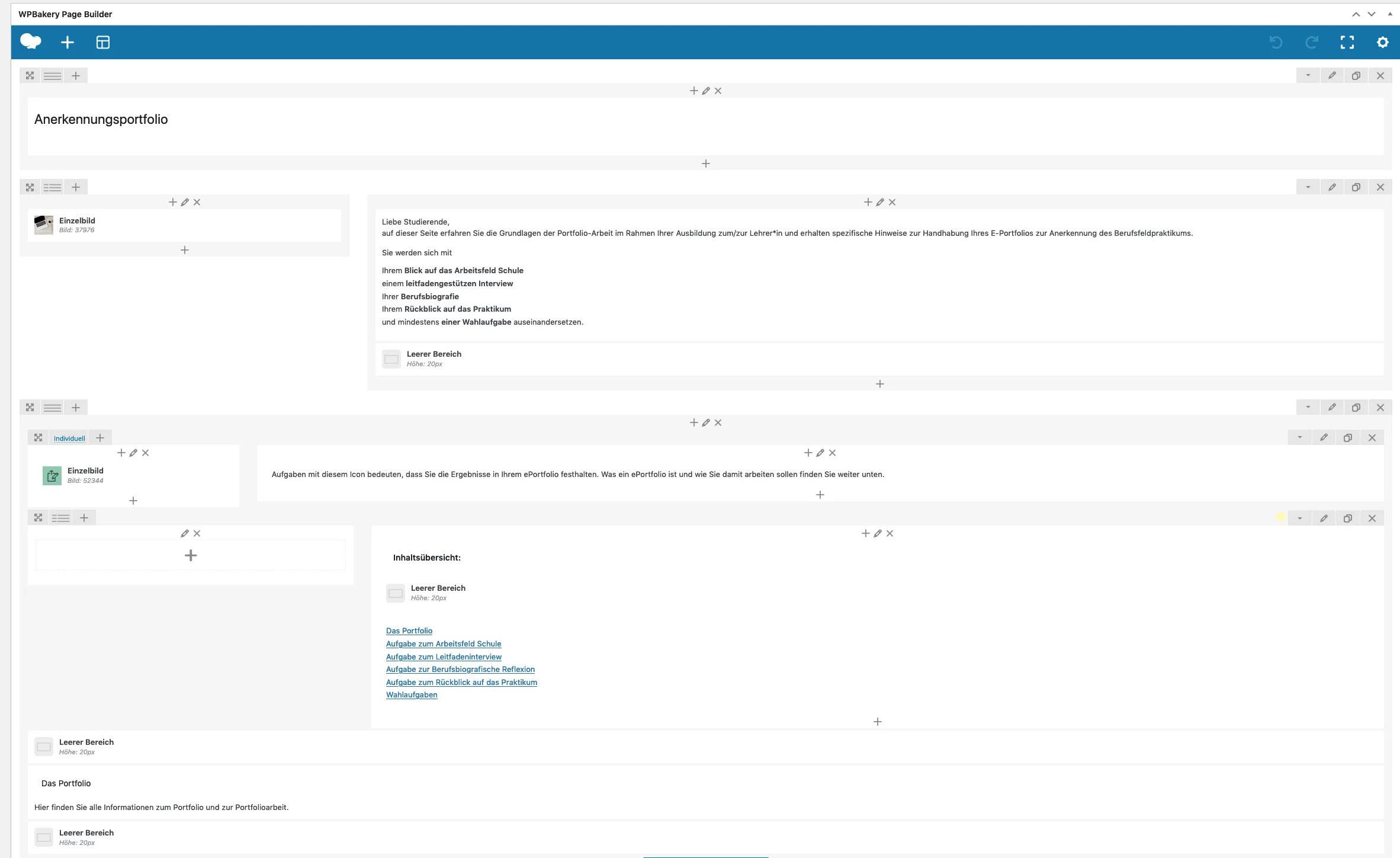Click the Redo arrow in toolbar

coord(1312,42)
